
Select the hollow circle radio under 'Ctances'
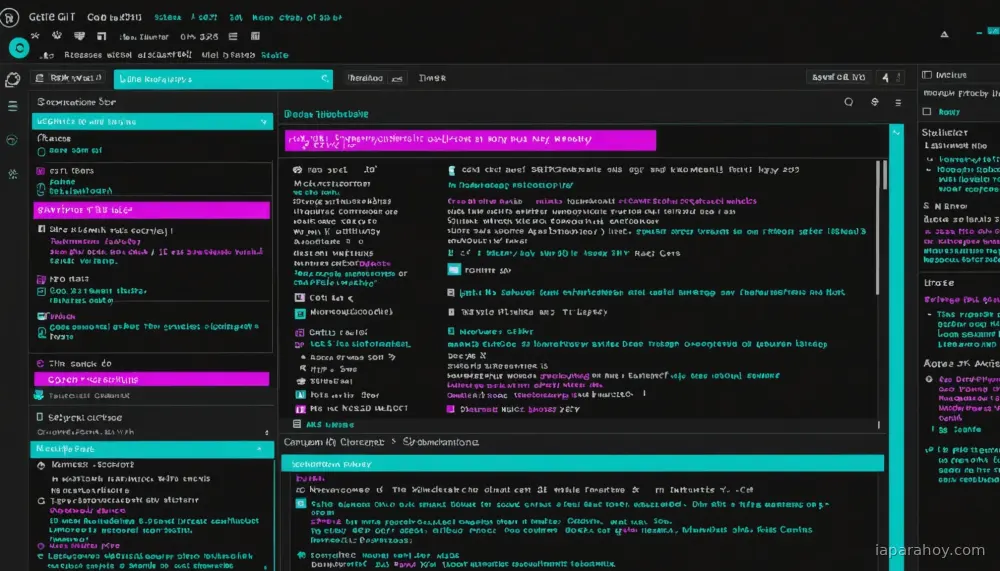pos(41,152)
